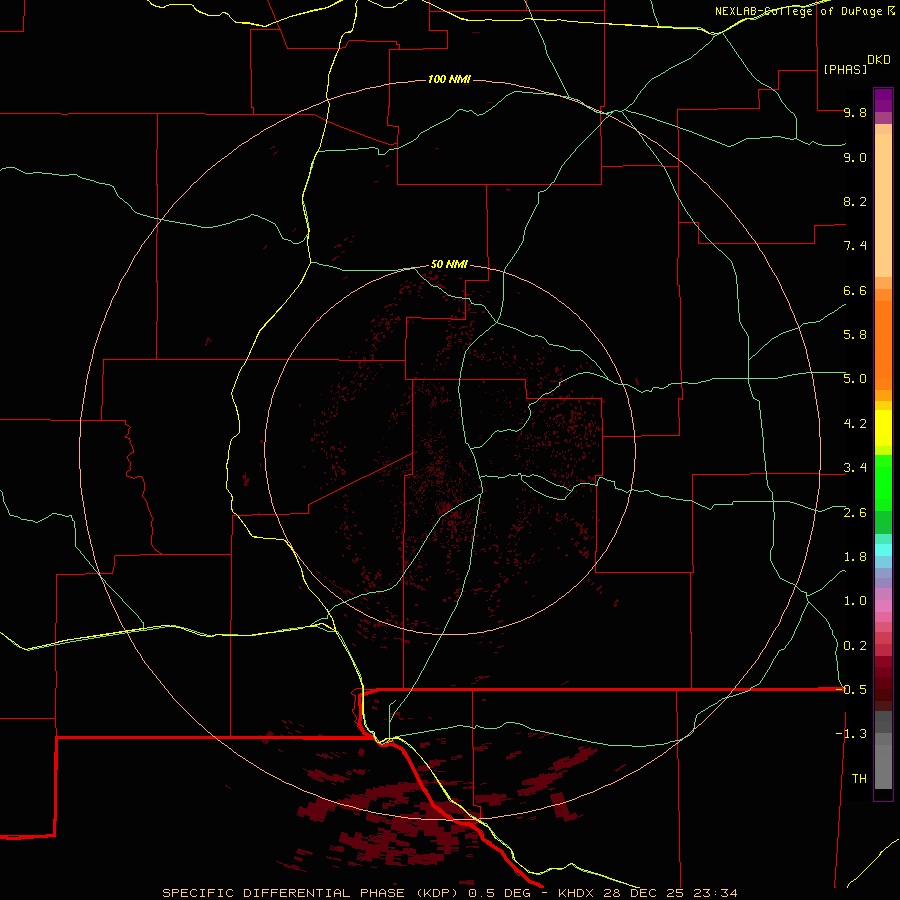
Task: Click the -1.3 value on the color scale
Action: 851,734
